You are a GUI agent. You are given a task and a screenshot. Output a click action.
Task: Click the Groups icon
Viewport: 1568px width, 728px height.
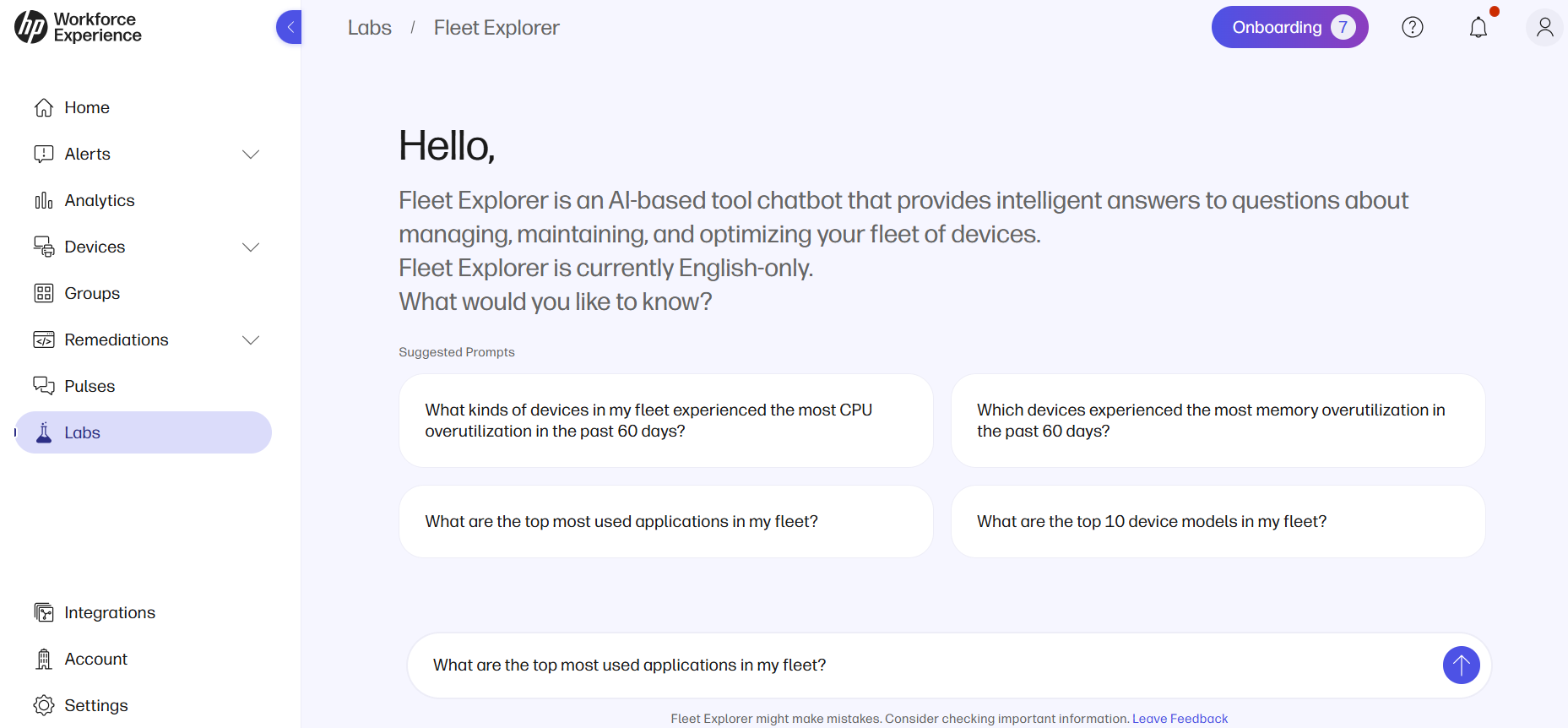[43, 293]
